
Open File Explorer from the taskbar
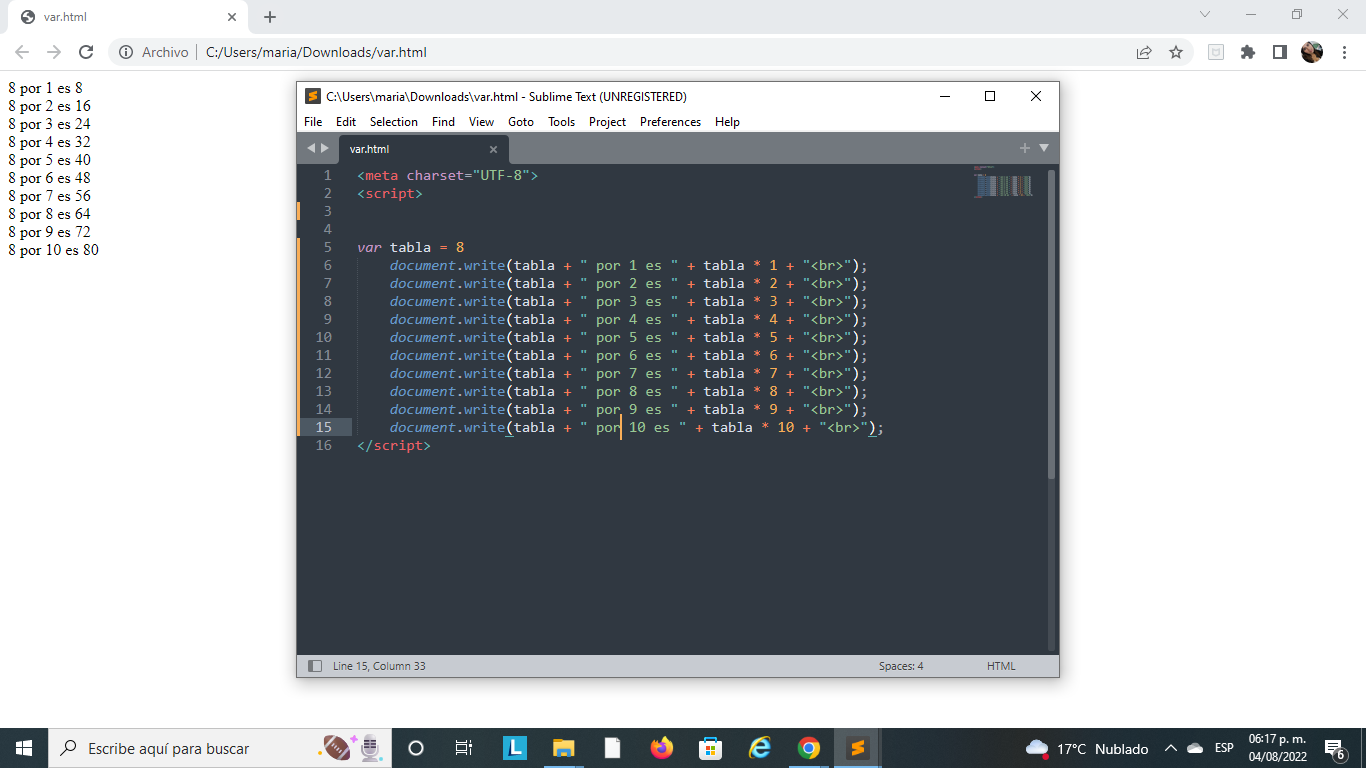pos(563,748)
